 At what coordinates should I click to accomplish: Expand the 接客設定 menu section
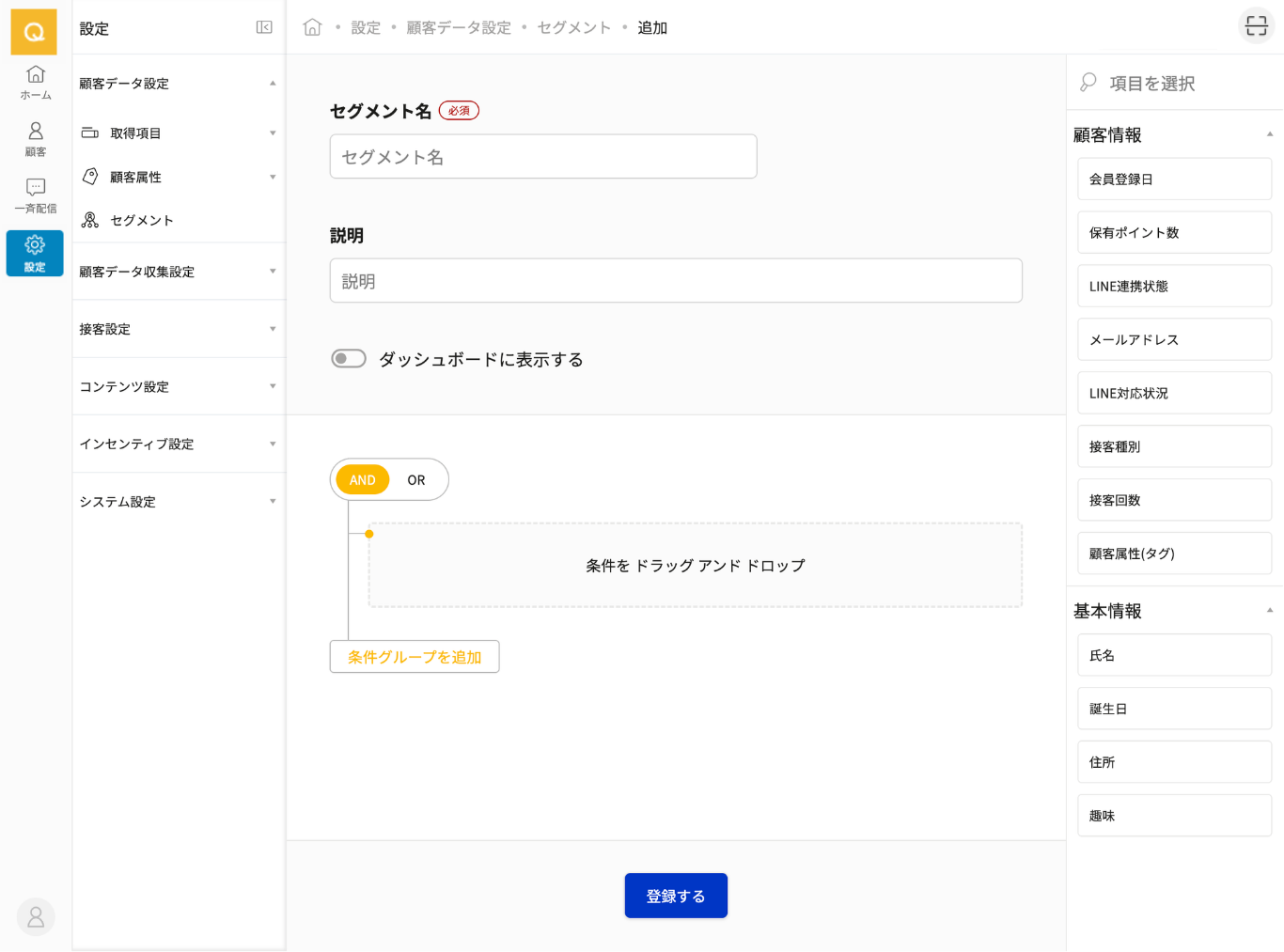click(x=178, y=329)
